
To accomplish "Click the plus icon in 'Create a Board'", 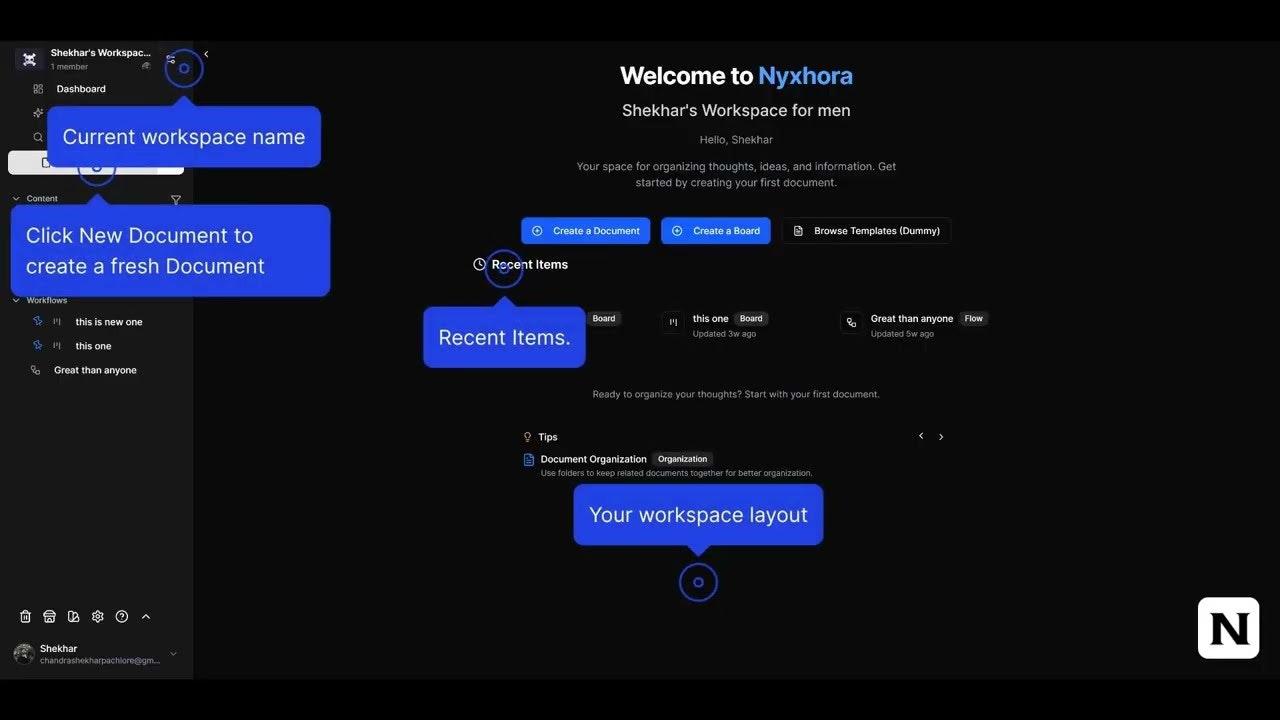I will coord(677,231).
